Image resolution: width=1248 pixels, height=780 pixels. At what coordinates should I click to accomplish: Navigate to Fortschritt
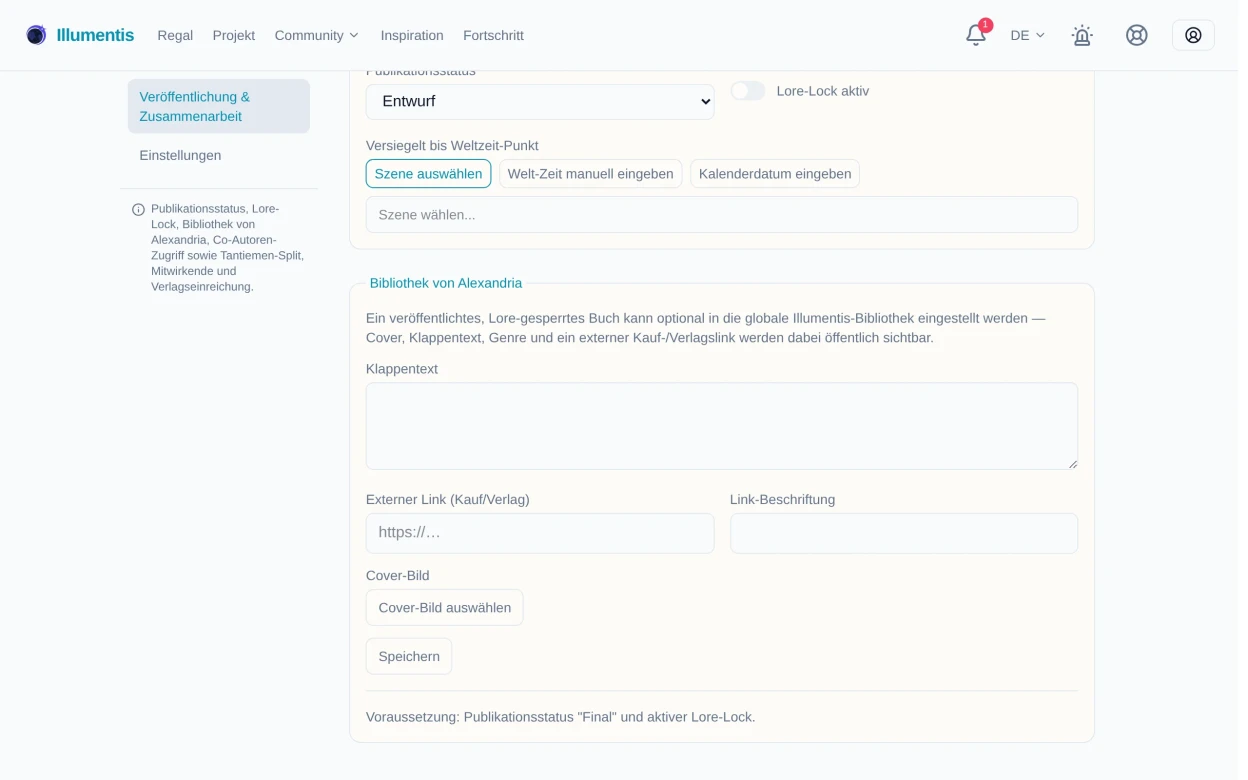click(x=493, y=36)
